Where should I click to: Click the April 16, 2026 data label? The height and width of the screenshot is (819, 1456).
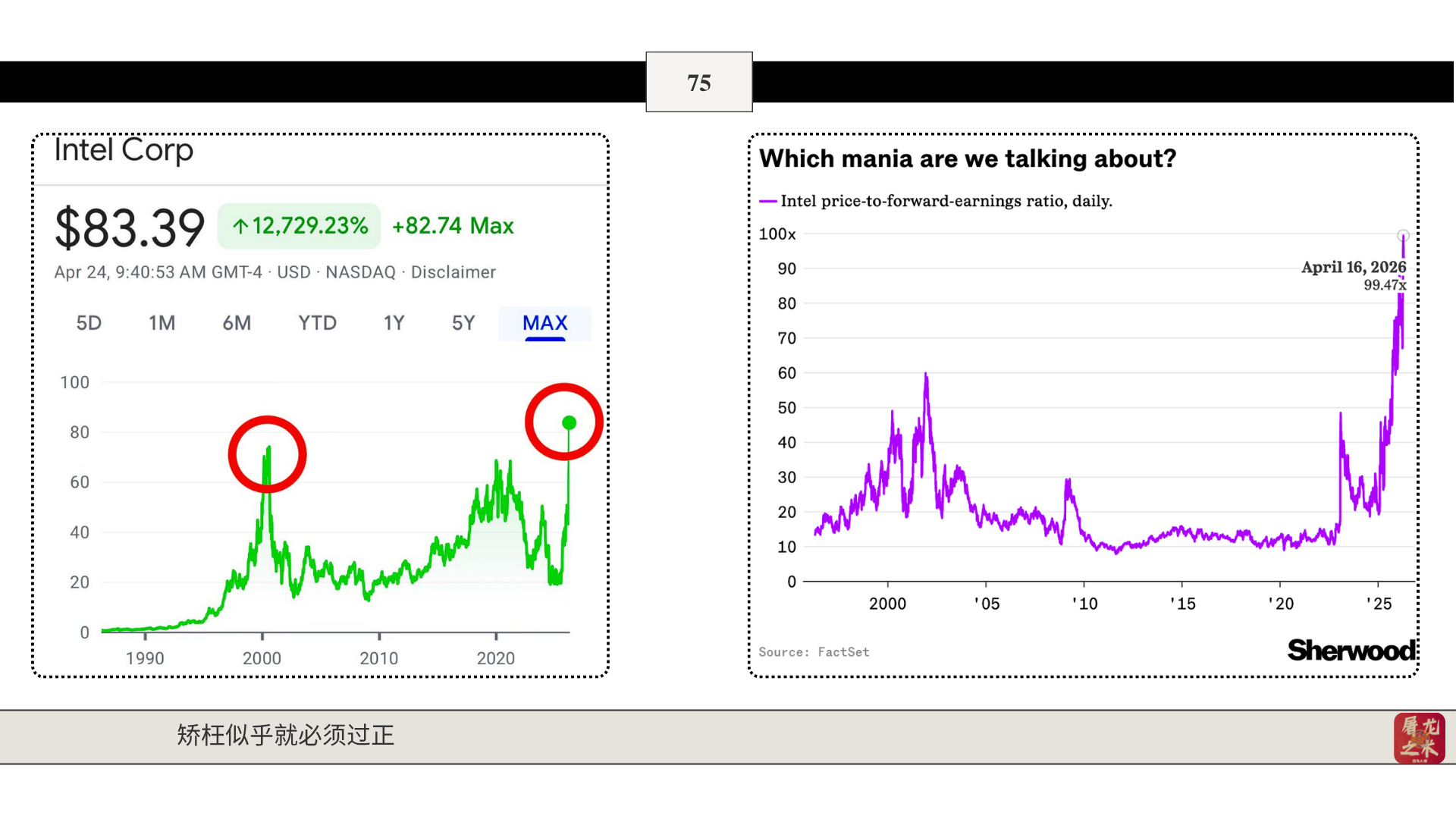click(1353, 268)
